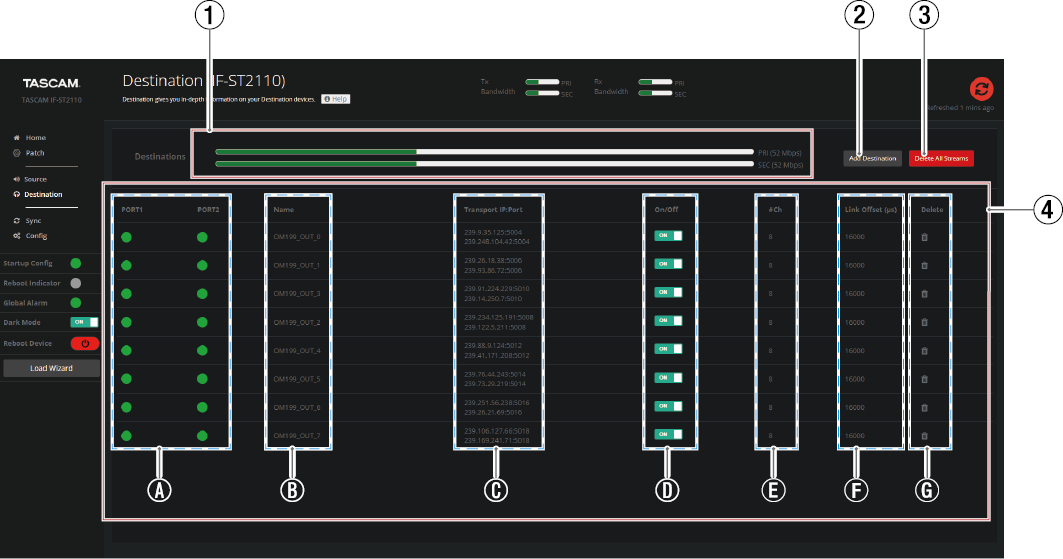Click the PORT2 status dot for OM199_OUT_4
The width and height of the screenshot is (1063, 559).
(x=202, y=351)
